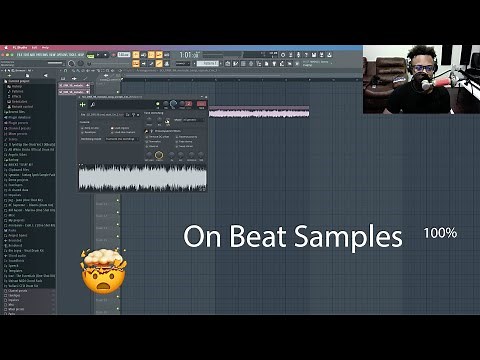Select first SO_DIR_90 clip in picker

(x=74, y=85)
